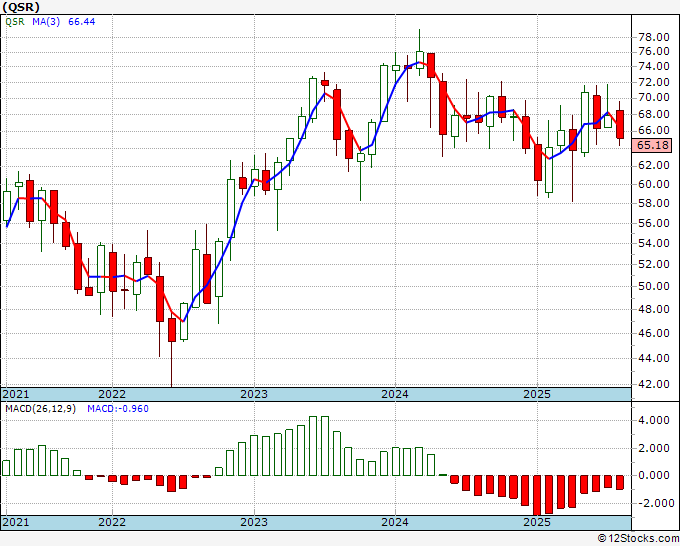Select the 70.00 price axis label
The width and height of the screenshot is (680, 546).
pyautogui.click(x=654, y=98)
